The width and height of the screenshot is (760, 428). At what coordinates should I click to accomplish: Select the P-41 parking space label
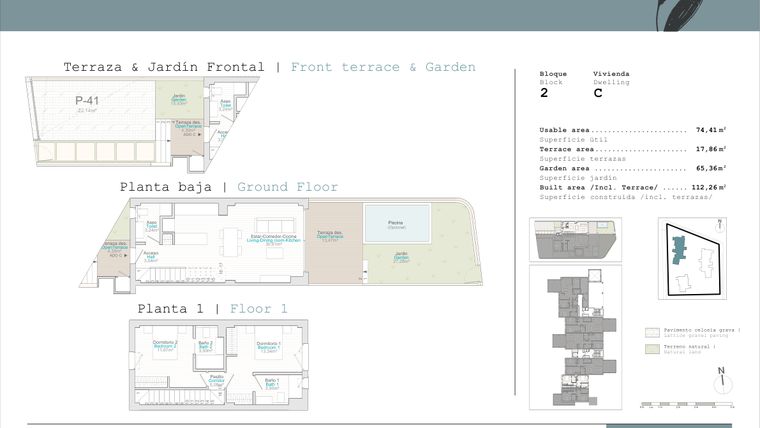coord(87,101)
